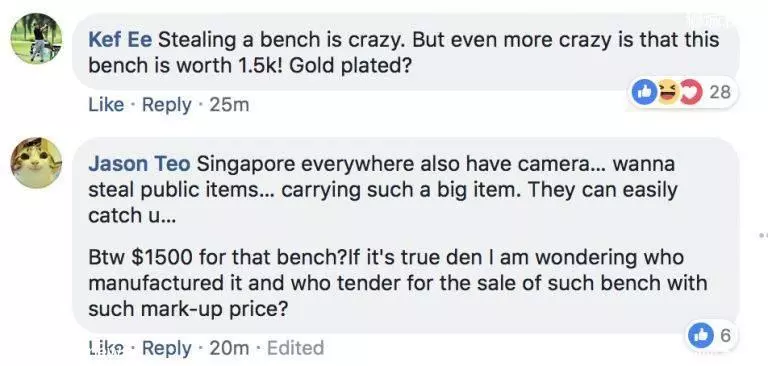Image resolution: width=768 pixels, height=366 pixels.
Task: Open the 6 reactions count on Jason Teo's comment
Action: [725, 335]
